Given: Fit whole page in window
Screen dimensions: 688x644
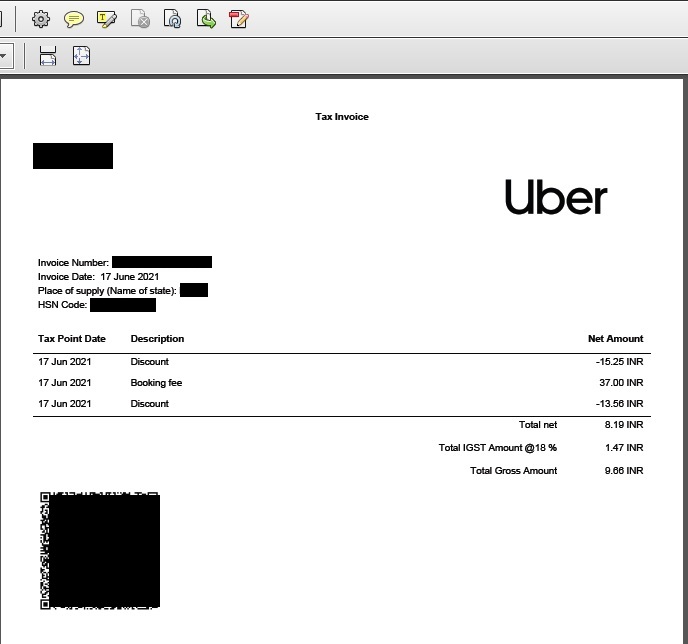Looking at the screenshot, I should point(81,56).
